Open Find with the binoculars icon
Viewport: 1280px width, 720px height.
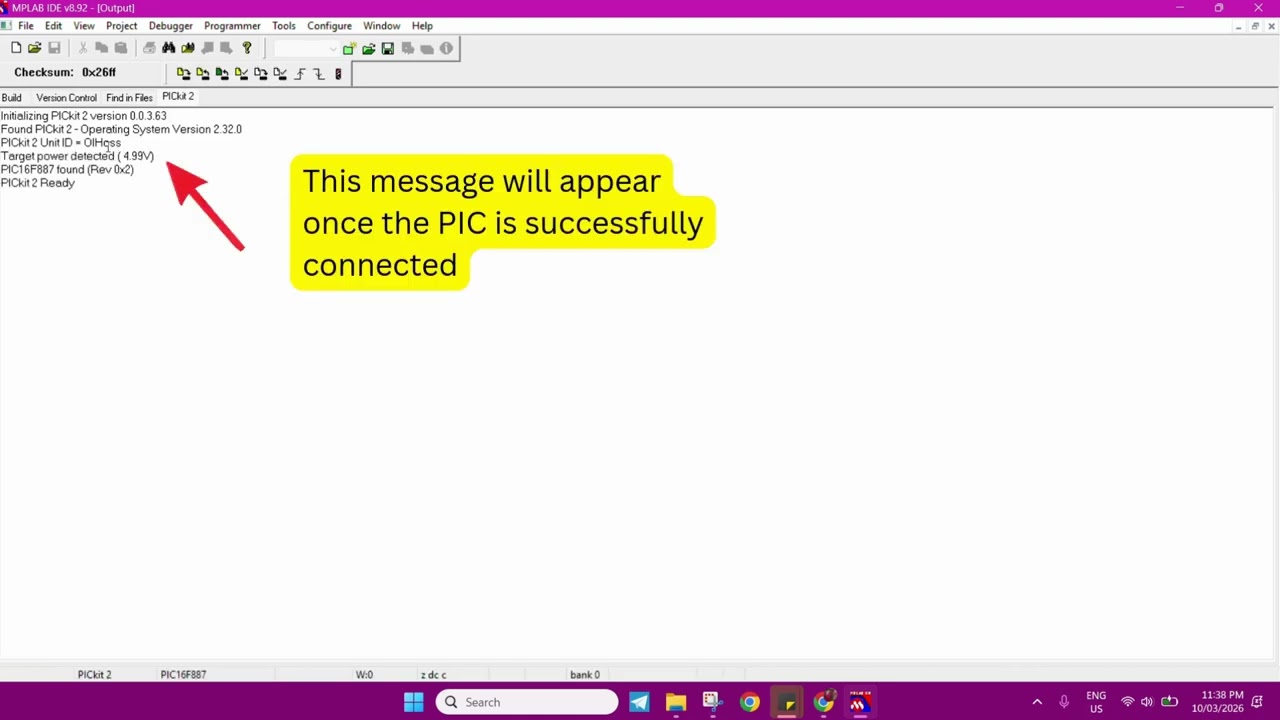click(168, 48)
